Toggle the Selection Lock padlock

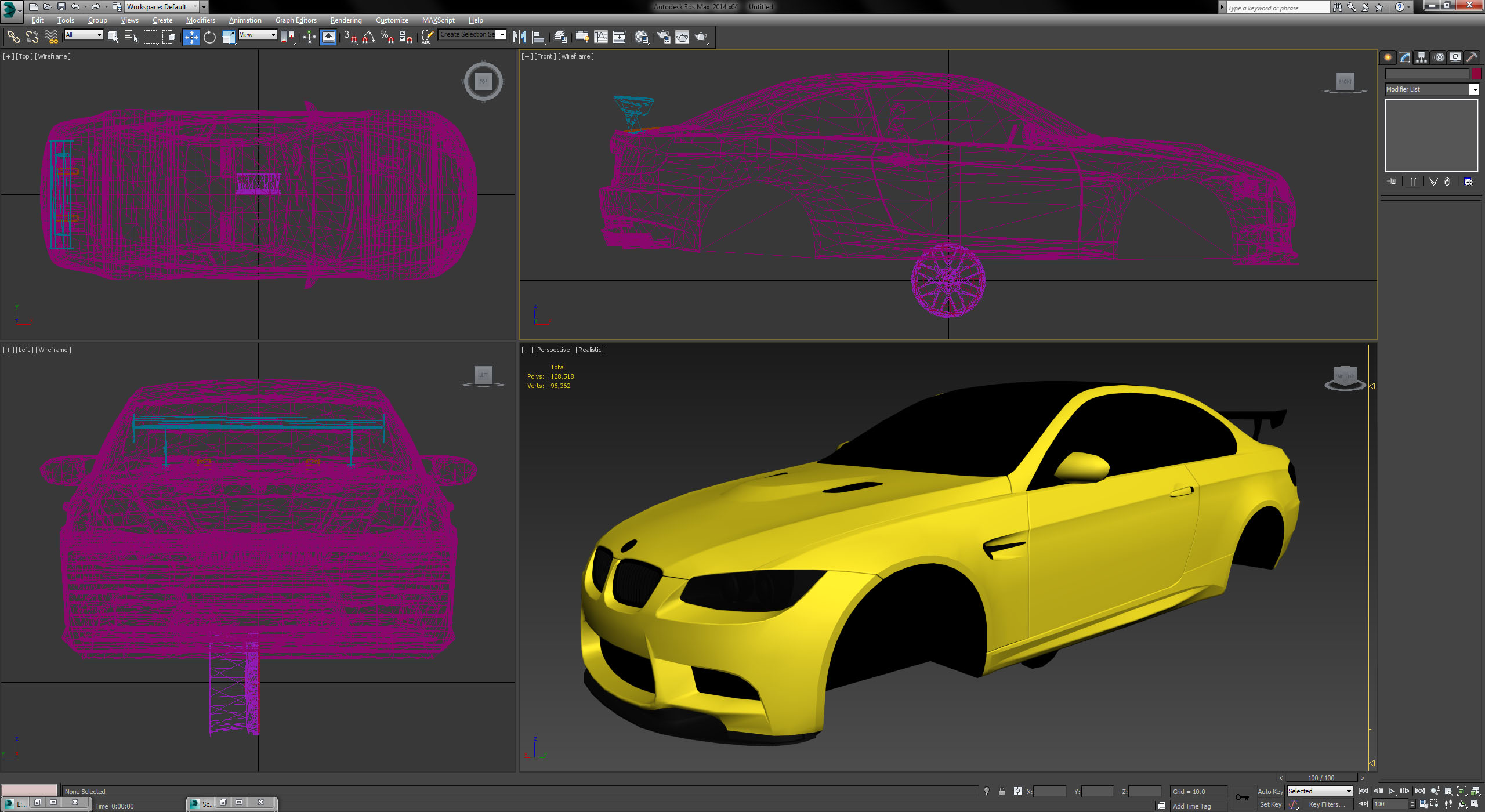[x=1002, y=791]
